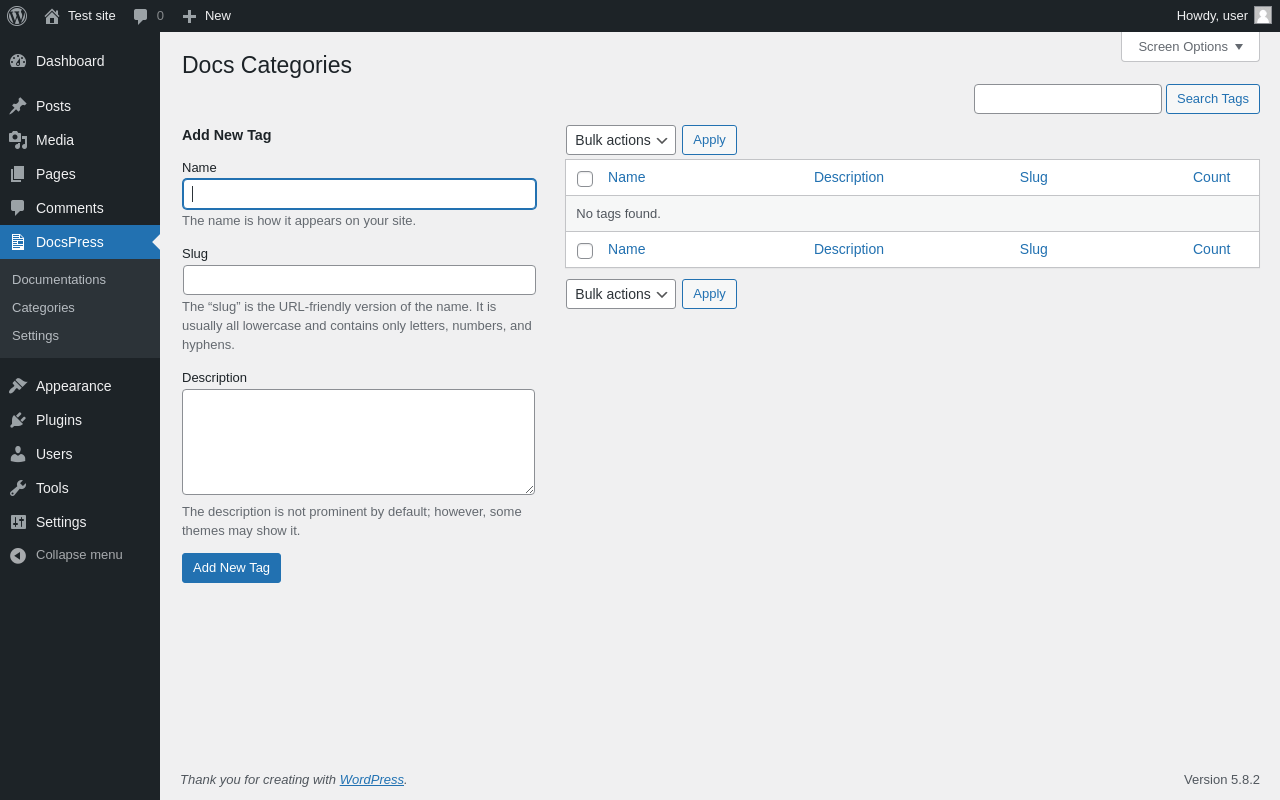Image resolution: width=1280 pixels, height=800 pixels.
Task: Click the user avatar in top bar
Action: click(x=1263, y=15)
